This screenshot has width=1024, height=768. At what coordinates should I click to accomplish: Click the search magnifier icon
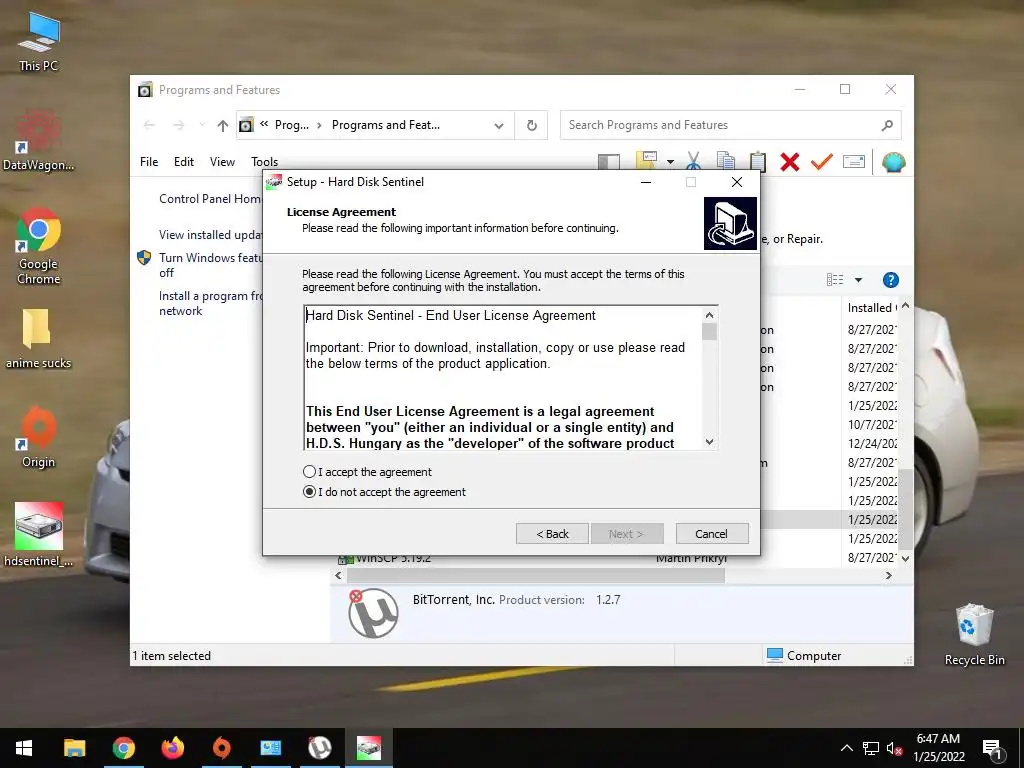point(886,125)
